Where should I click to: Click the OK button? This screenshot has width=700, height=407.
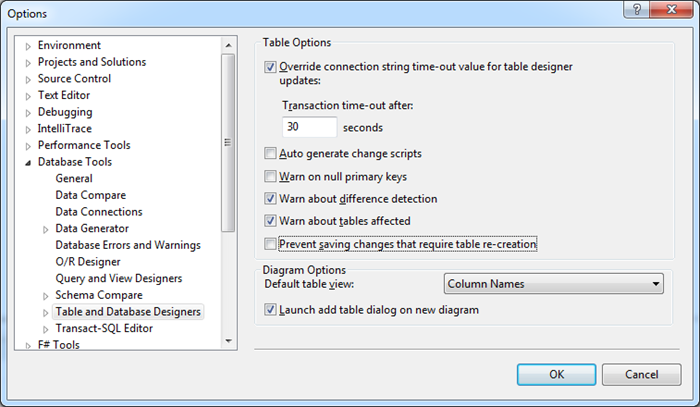click(556, 374)
